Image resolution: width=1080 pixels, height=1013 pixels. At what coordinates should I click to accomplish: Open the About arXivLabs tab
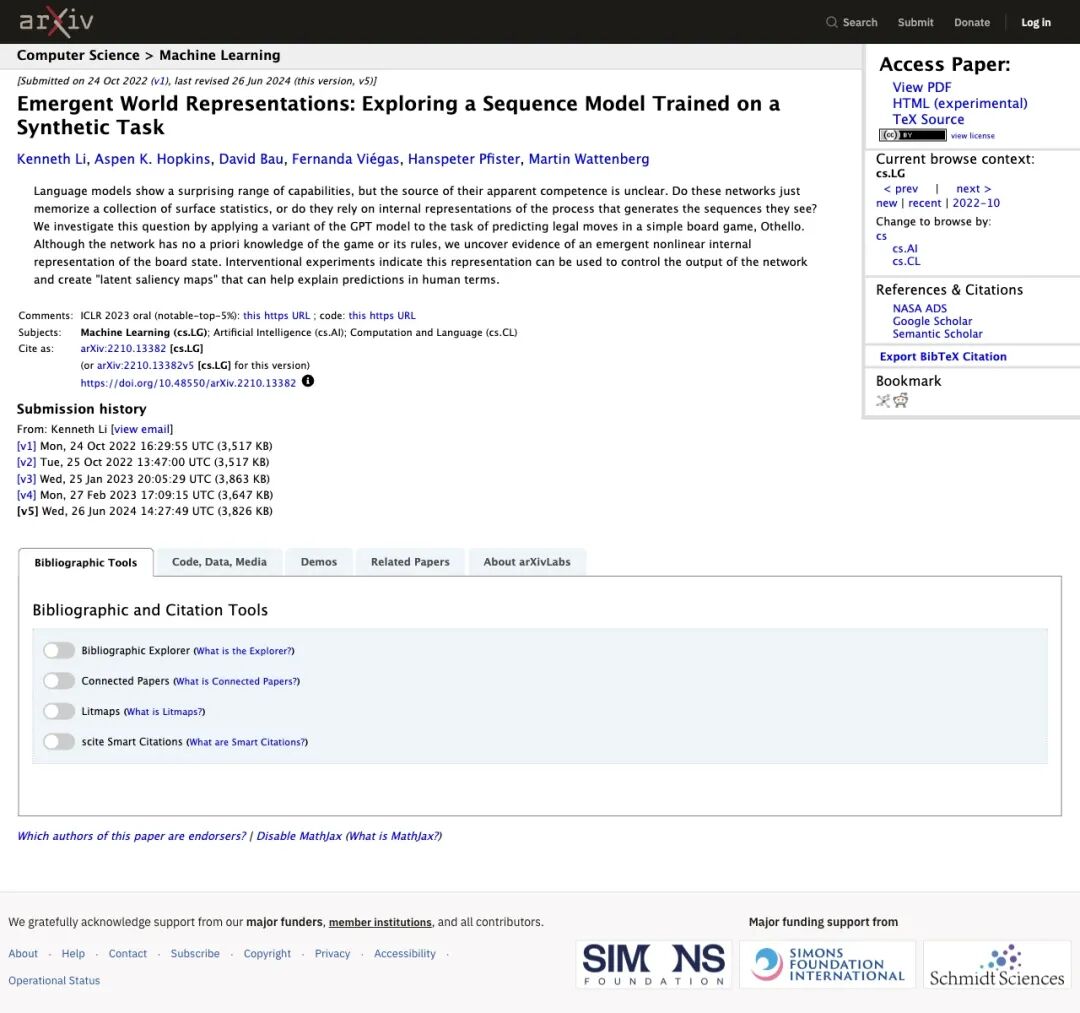tap(527, 562)
